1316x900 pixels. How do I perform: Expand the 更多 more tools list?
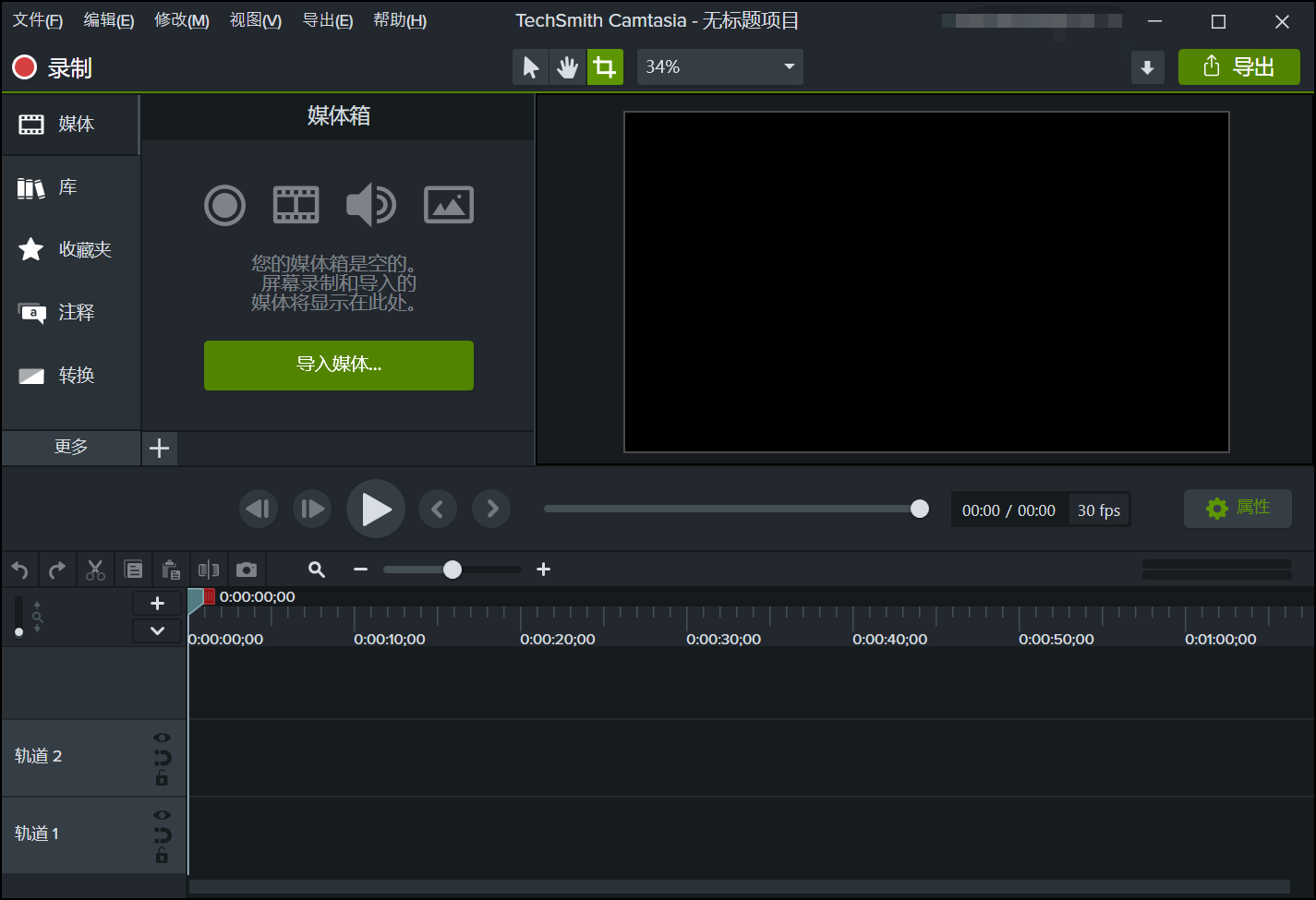pos(71,448)
